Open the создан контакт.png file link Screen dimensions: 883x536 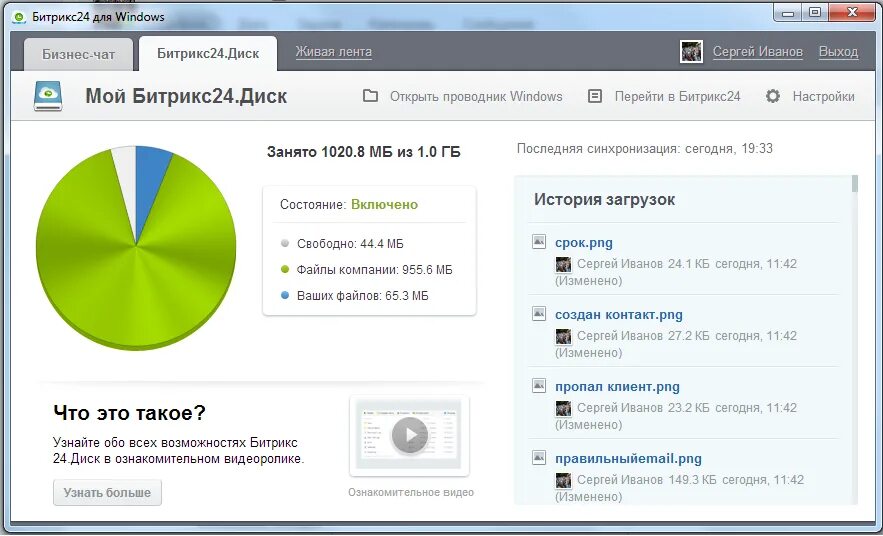[618, 315]
